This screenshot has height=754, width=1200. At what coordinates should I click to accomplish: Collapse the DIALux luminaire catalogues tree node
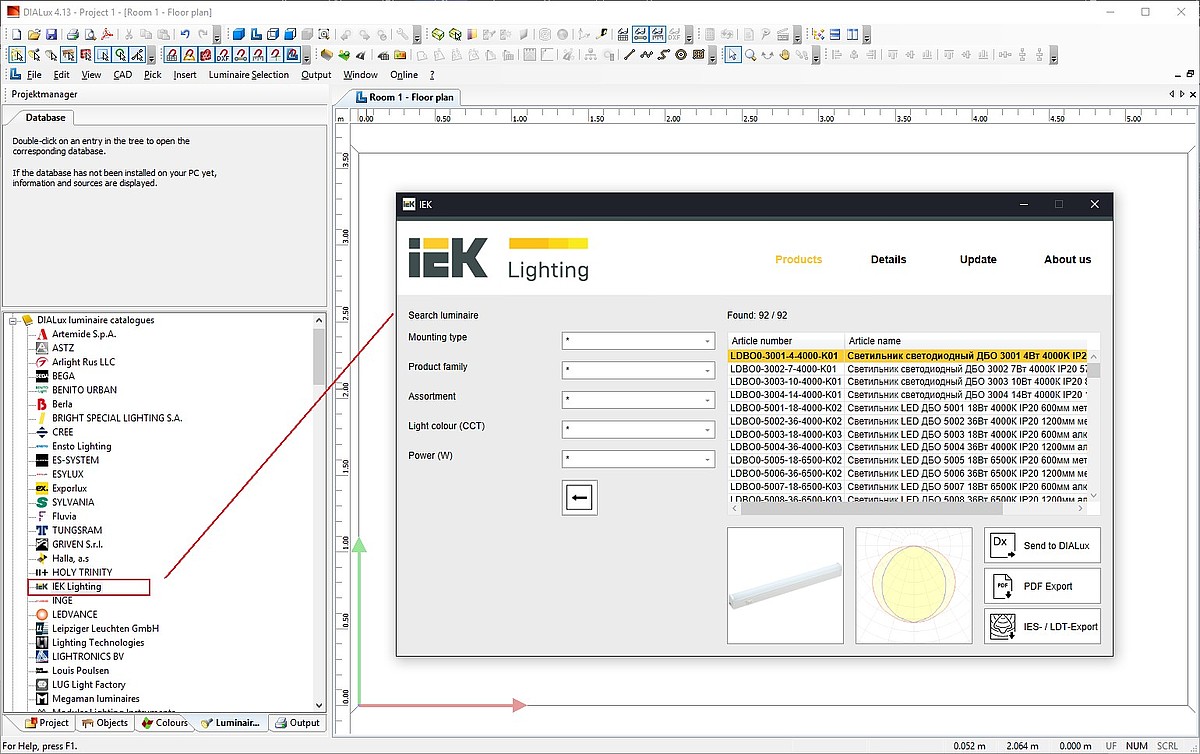point(12,320)
